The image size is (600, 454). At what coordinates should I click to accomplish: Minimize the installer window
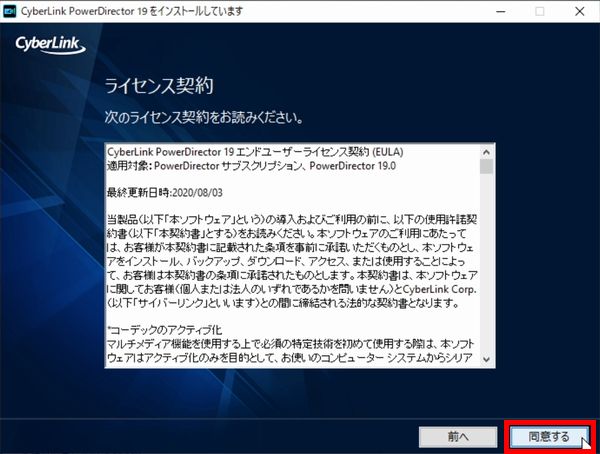pyautogui.click(x=501, y=11)
